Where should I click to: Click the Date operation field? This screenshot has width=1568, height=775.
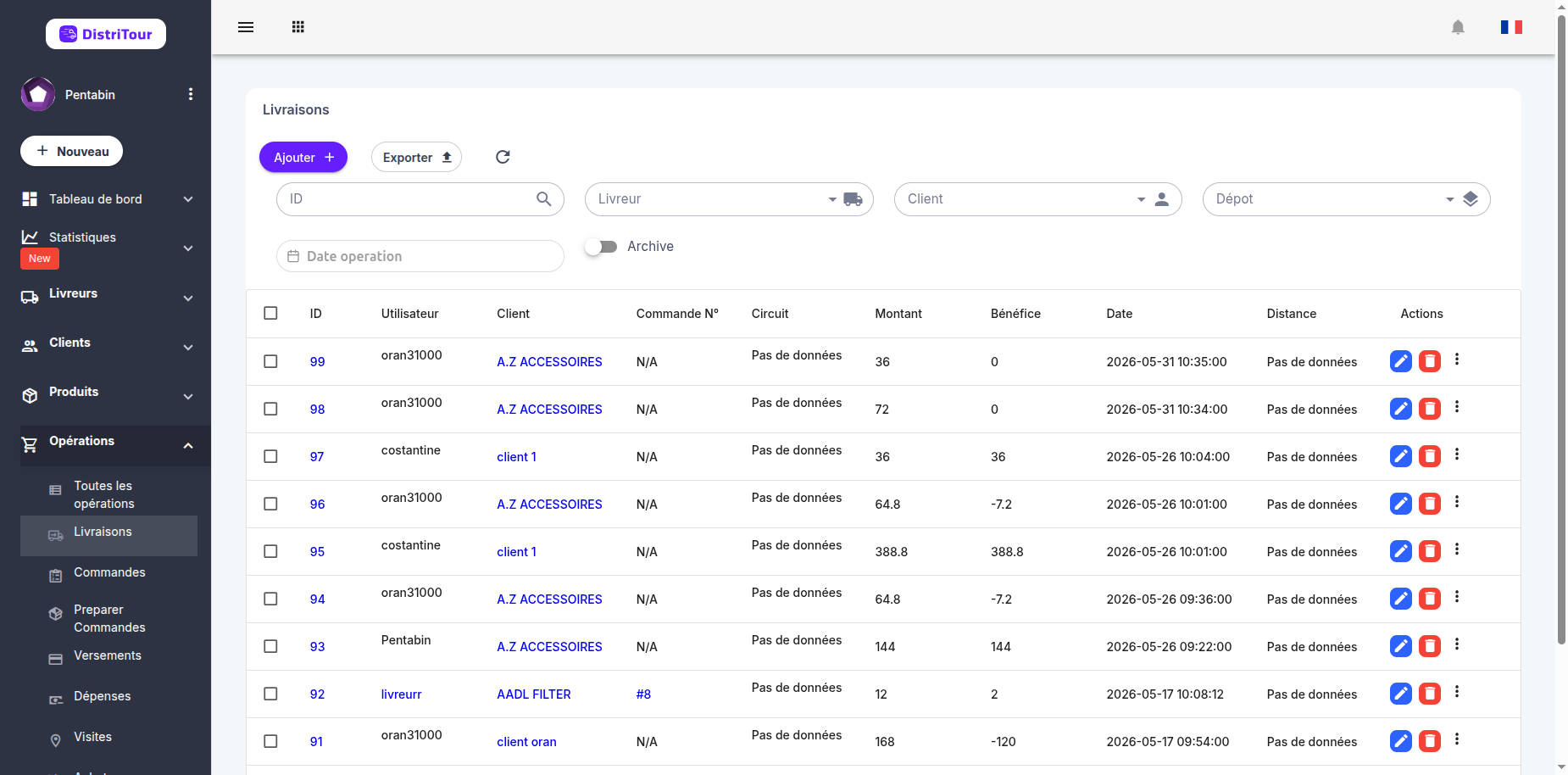click(420, 256)
